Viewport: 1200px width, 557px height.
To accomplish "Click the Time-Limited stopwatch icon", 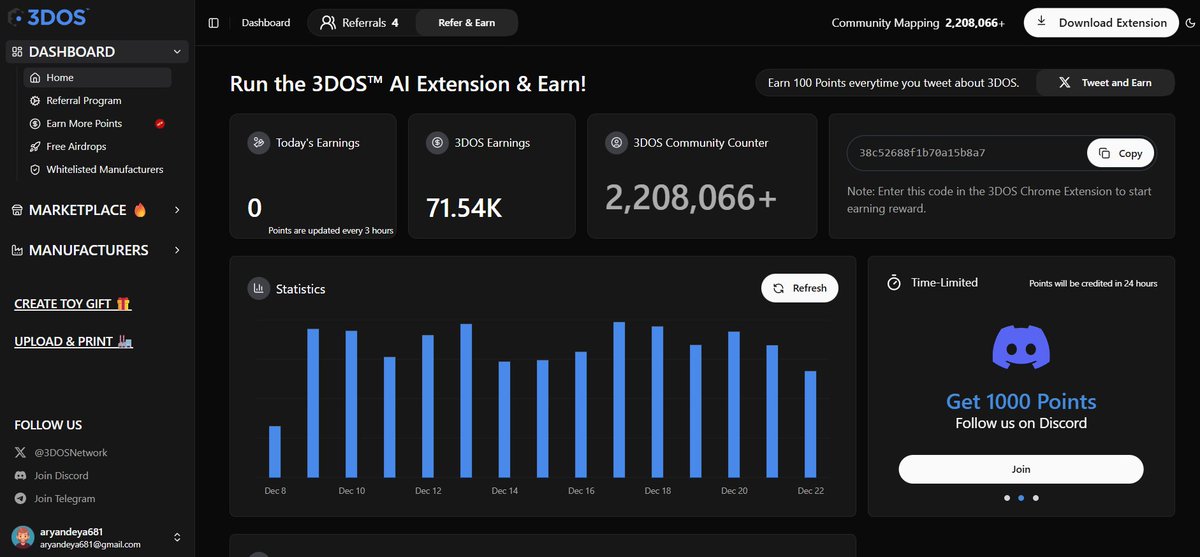I will pos(894,283).
